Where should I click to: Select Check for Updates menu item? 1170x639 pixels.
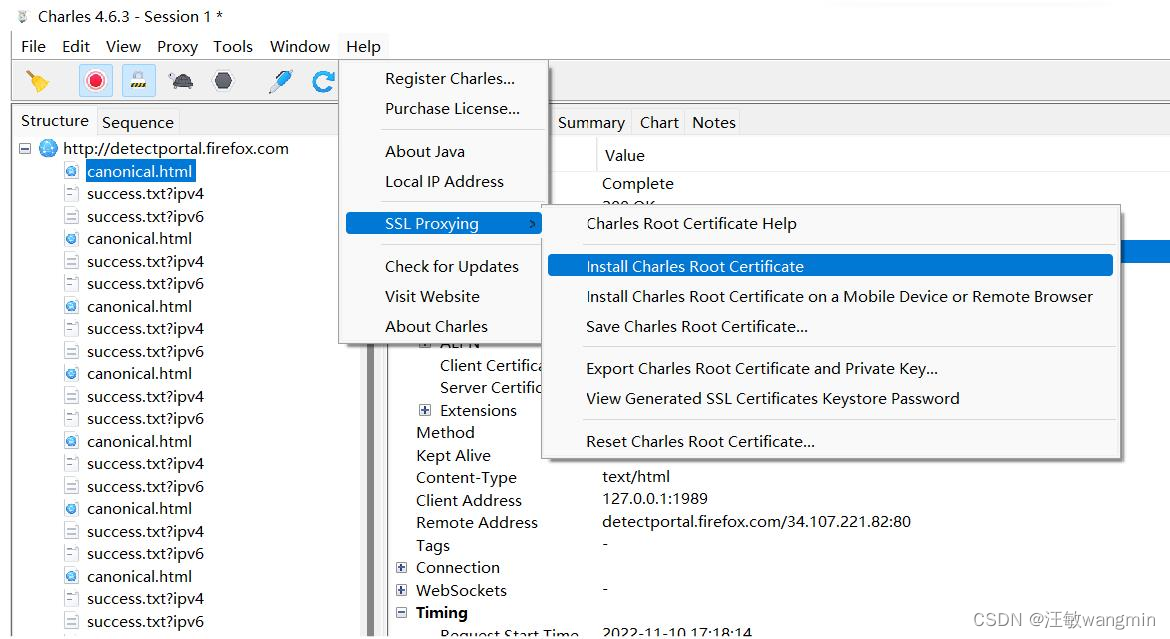451,266
